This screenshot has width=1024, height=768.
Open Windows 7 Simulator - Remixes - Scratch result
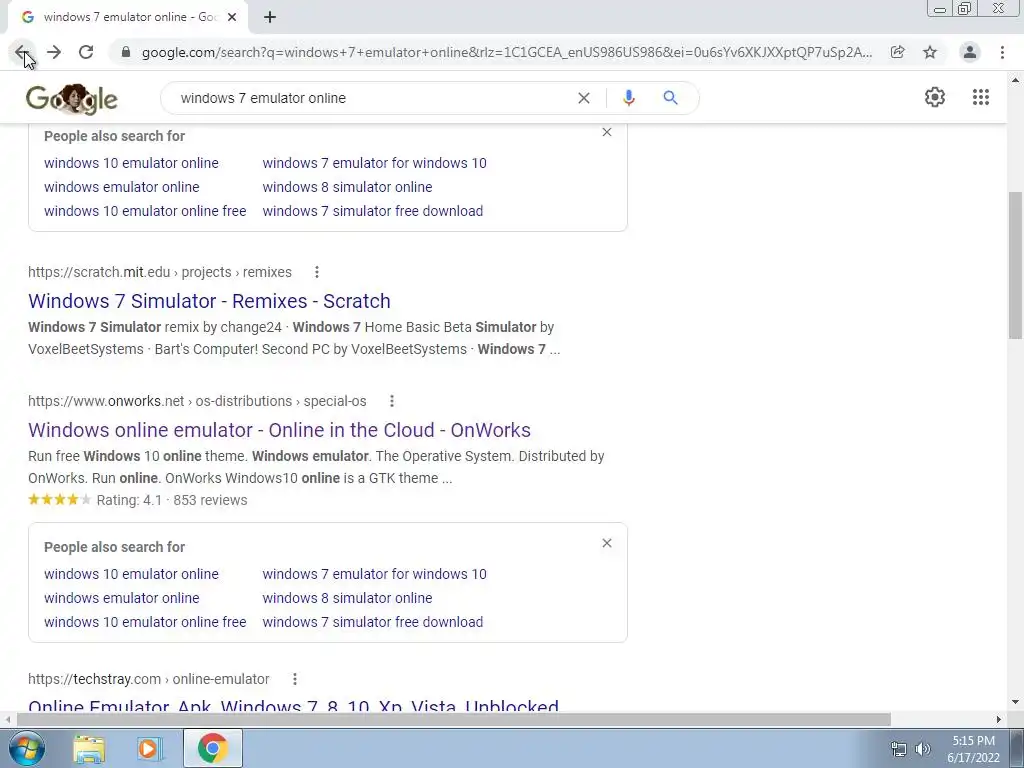[x=209, y=301]
